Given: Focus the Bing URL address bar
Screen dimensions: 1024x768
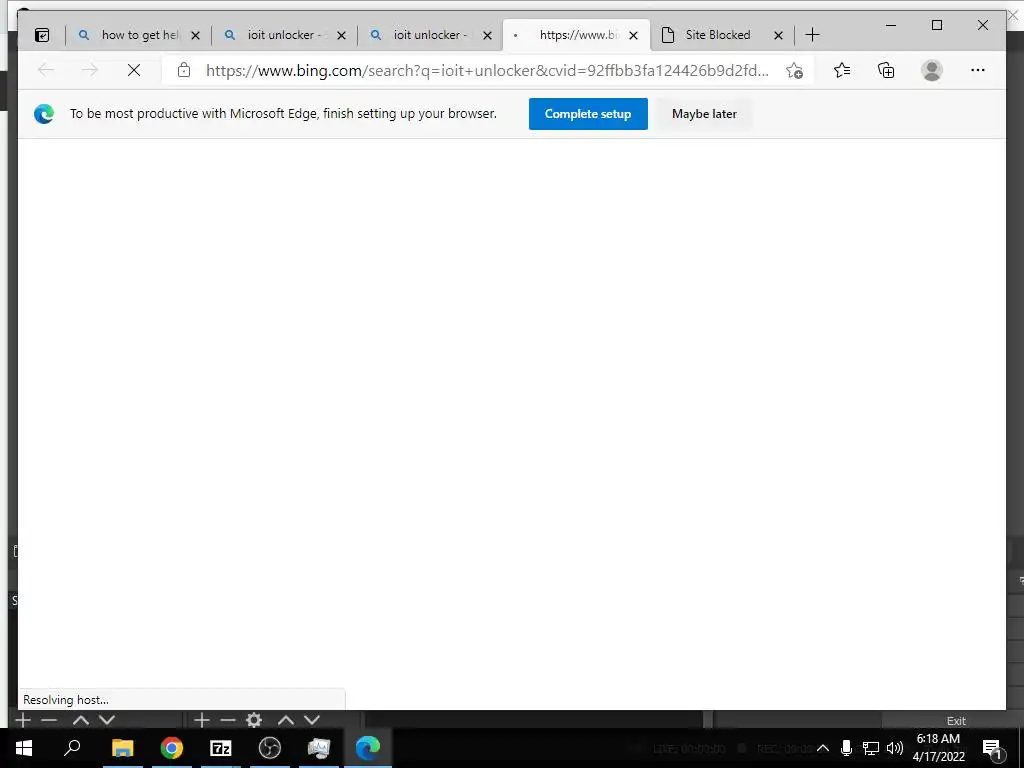Looking at the screenshot, I should coord(487,71).
